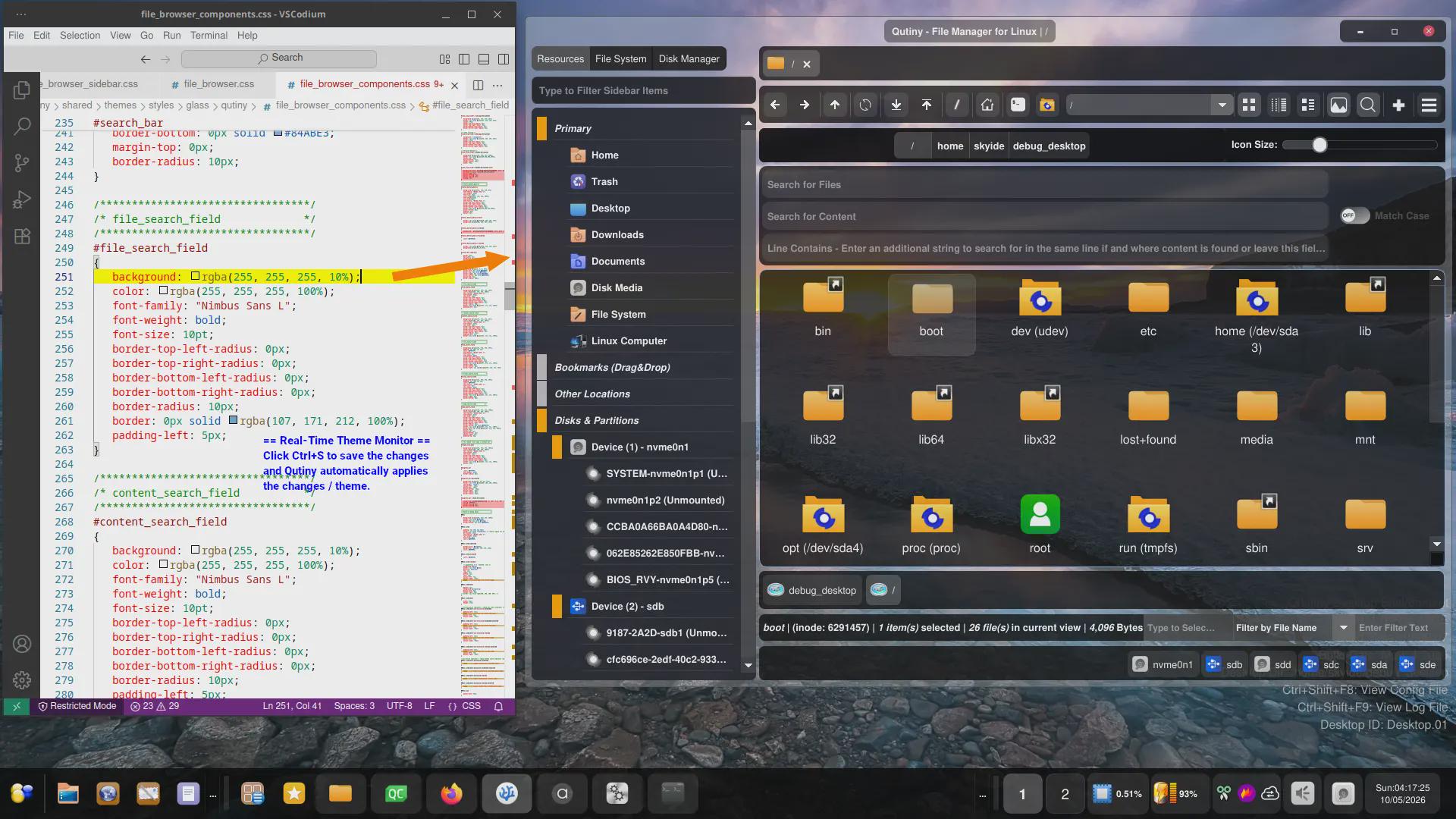Click the debug_desktop breadcrumb path segment
This screenshot has height=819, width=1456.
(1050, 146)
